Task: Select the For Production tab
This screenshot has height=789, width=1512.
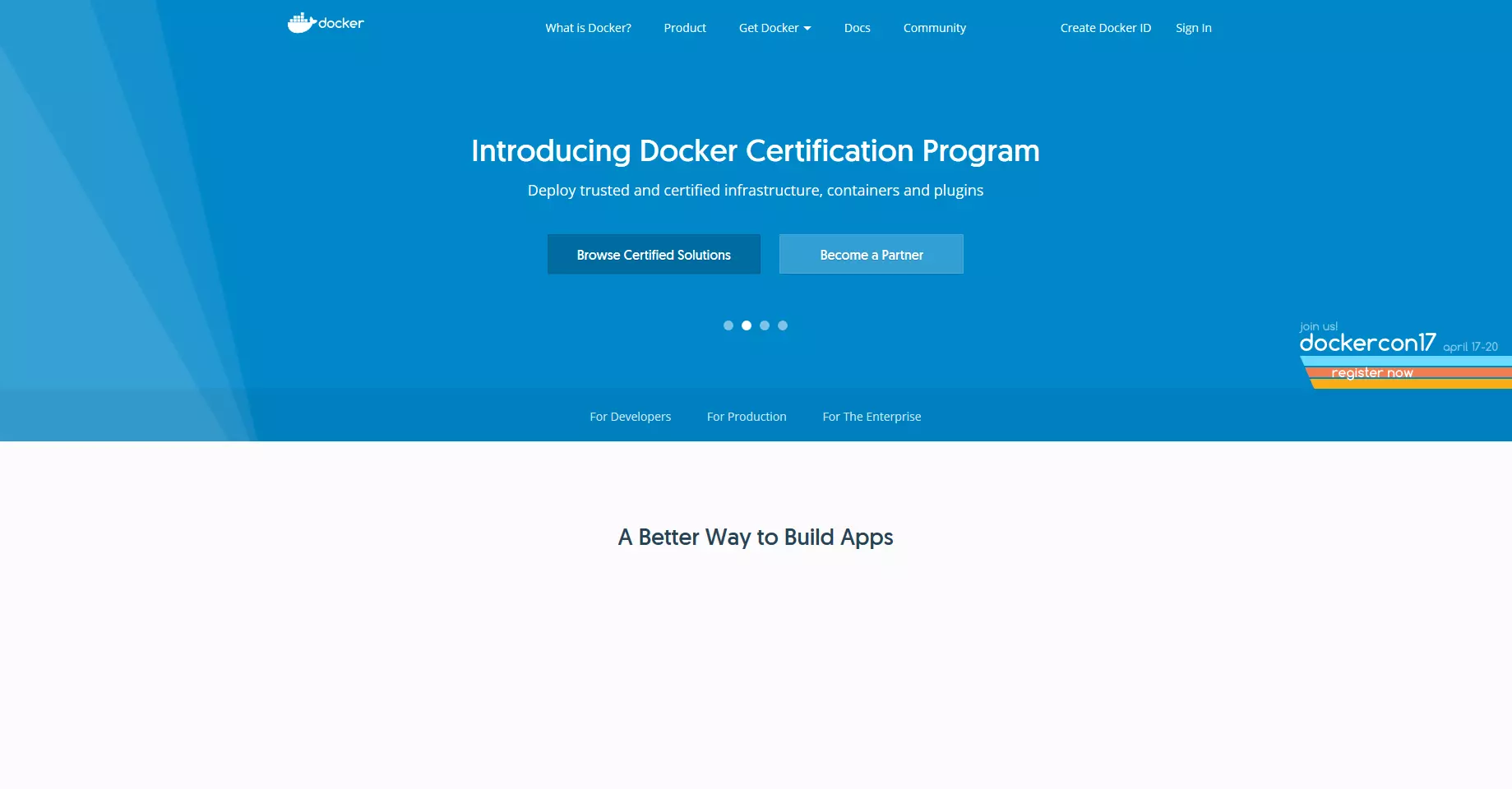Action: pos(747,417)
